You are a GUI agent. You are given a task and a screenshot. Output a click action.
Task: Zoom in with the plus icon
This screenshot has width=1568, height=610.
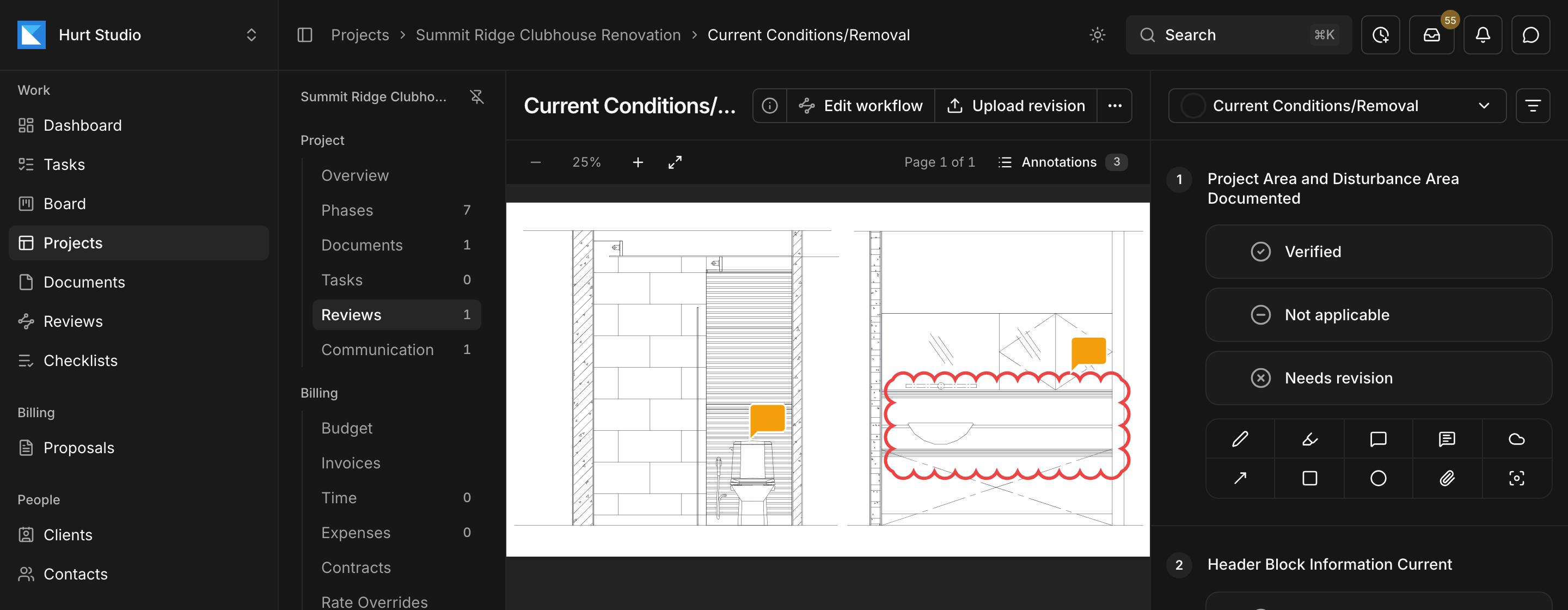click(638, 162)
